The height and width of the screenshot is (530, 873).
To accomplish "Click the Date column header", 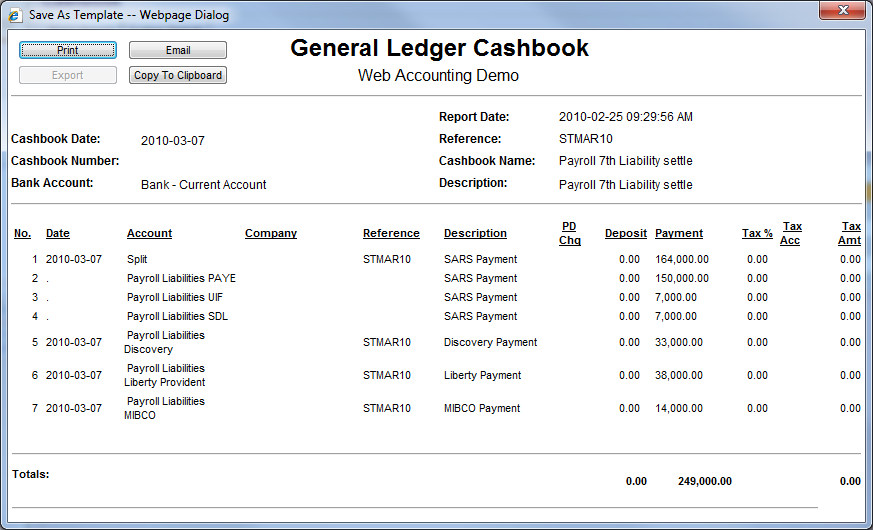I will coord(58,233).
